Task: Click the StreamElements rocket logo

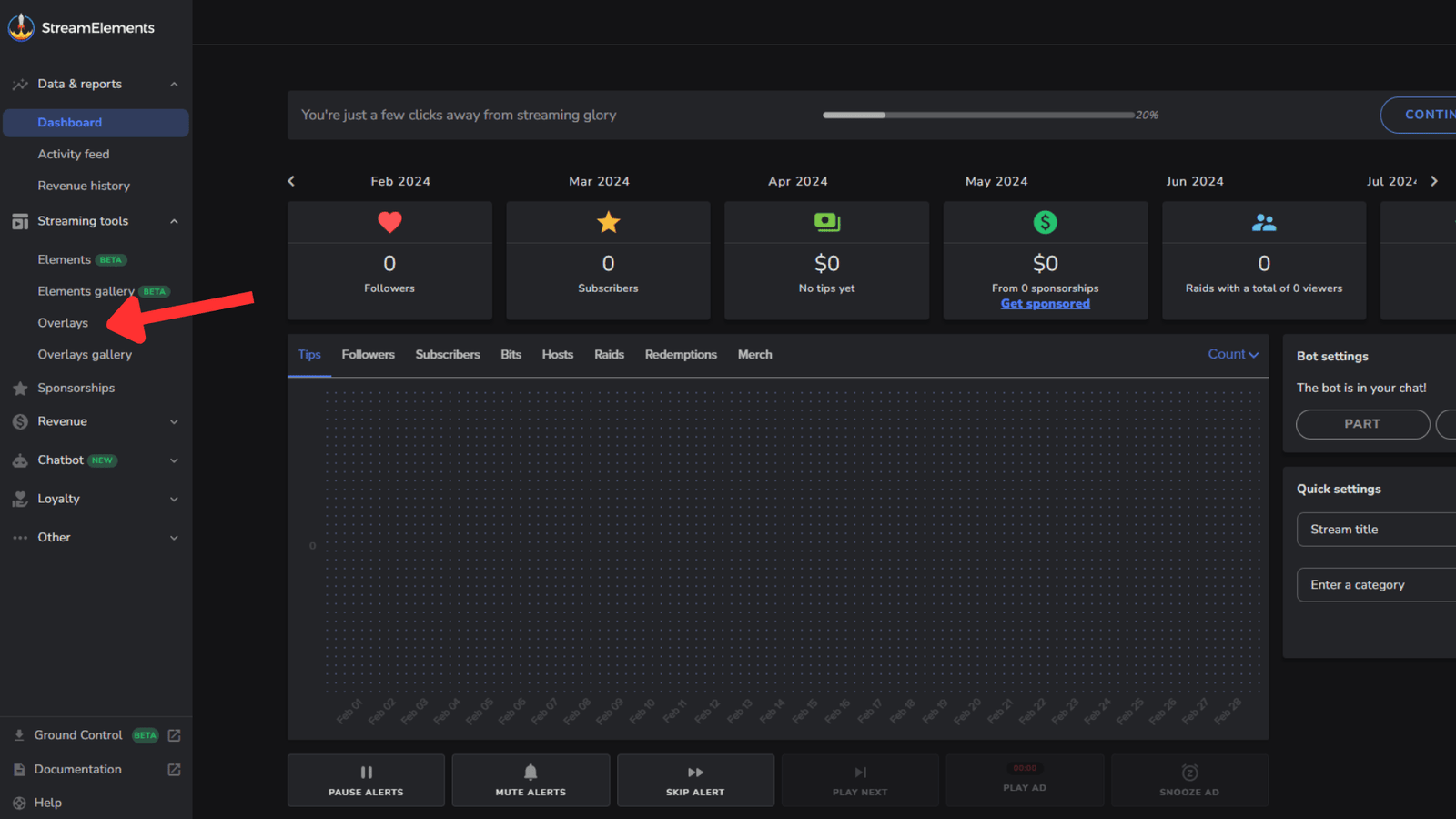Action: [21, 27]
